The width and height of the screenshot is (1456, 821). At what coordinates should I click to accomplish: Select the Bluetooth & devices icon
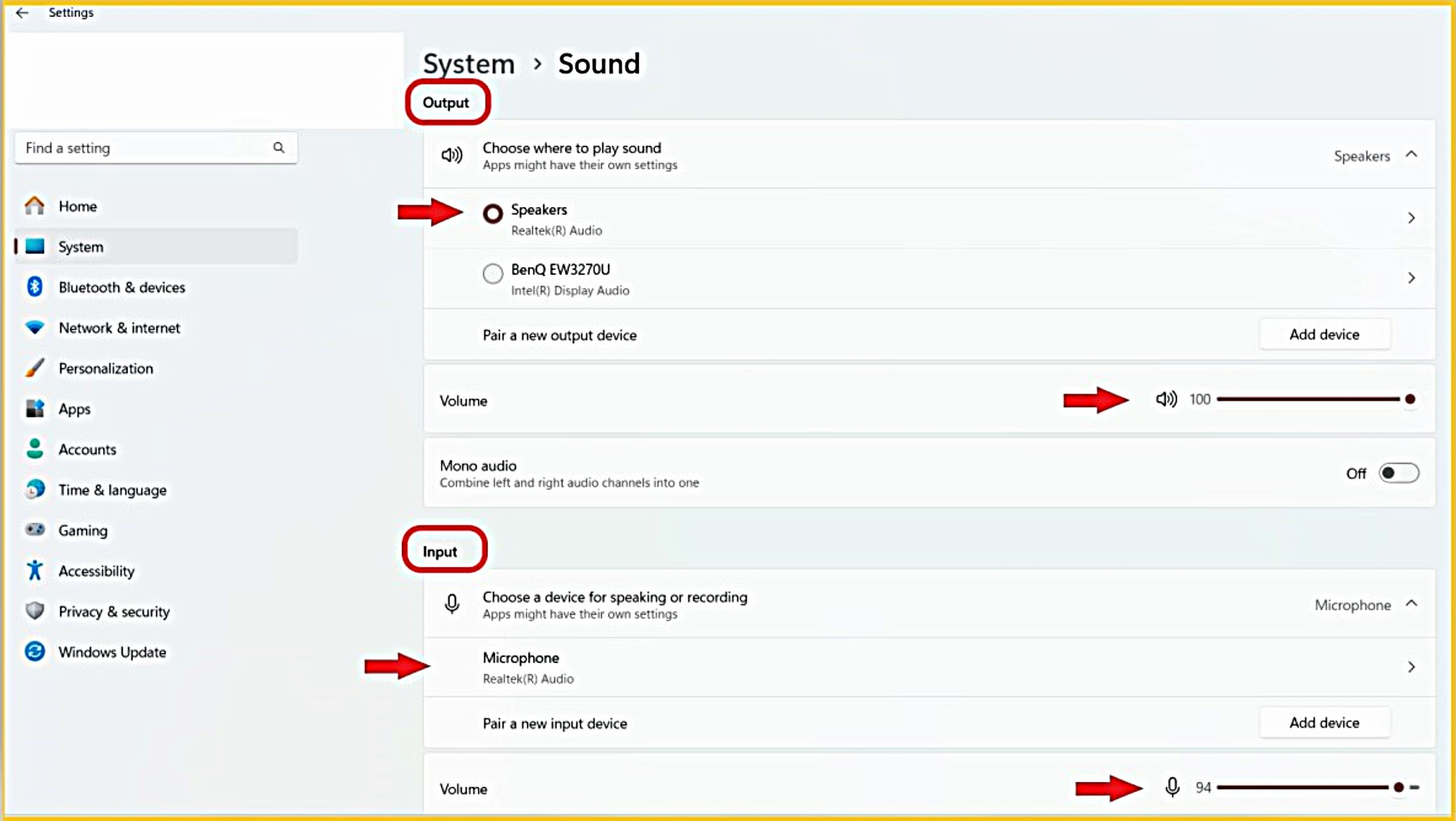(x=34, y=287)
